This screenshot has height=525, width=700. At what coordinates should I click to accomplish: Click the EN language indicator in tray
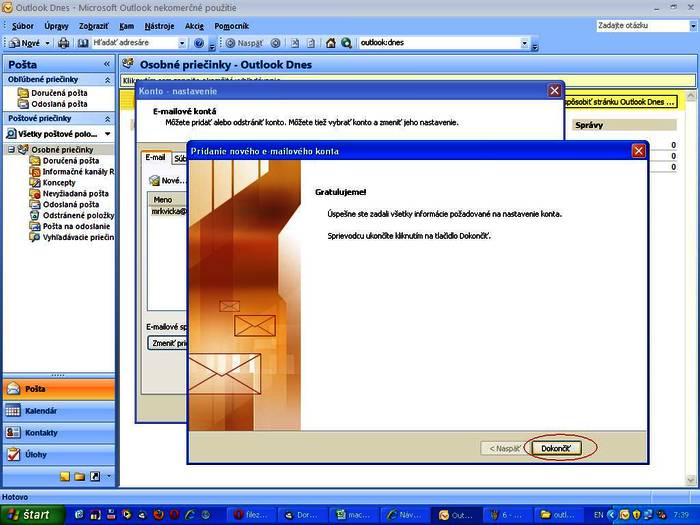click(598, 515)
